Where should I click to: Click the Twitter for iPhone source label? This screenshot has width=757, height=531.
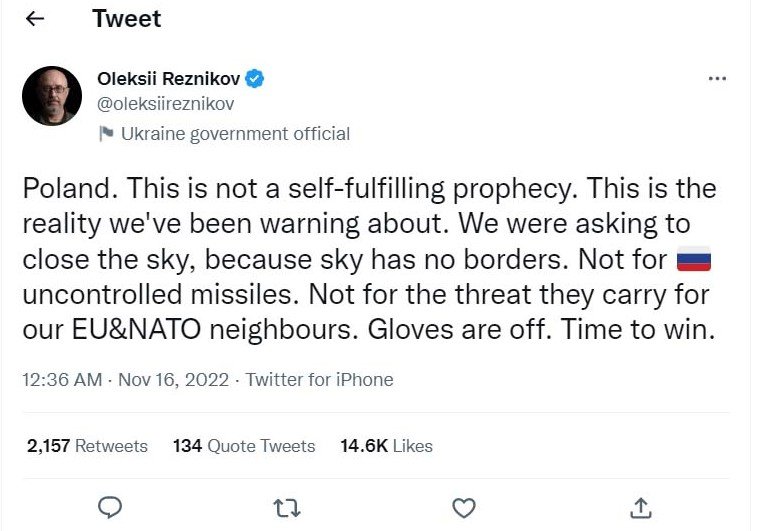coord(319,380)
